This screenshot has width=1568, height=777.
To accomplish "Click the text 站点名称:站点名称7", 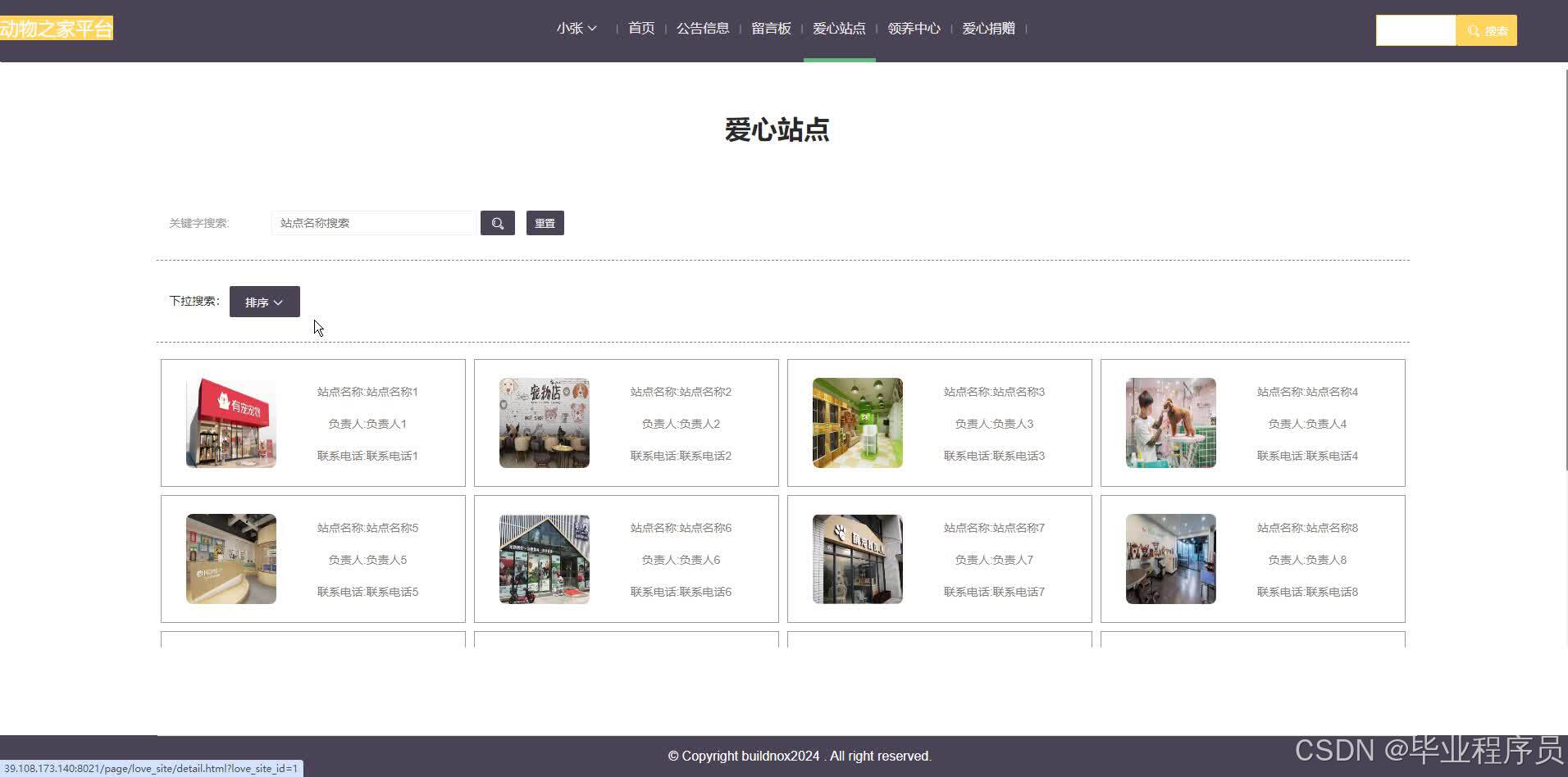I will pyautogui.click(x=994, y=528).
